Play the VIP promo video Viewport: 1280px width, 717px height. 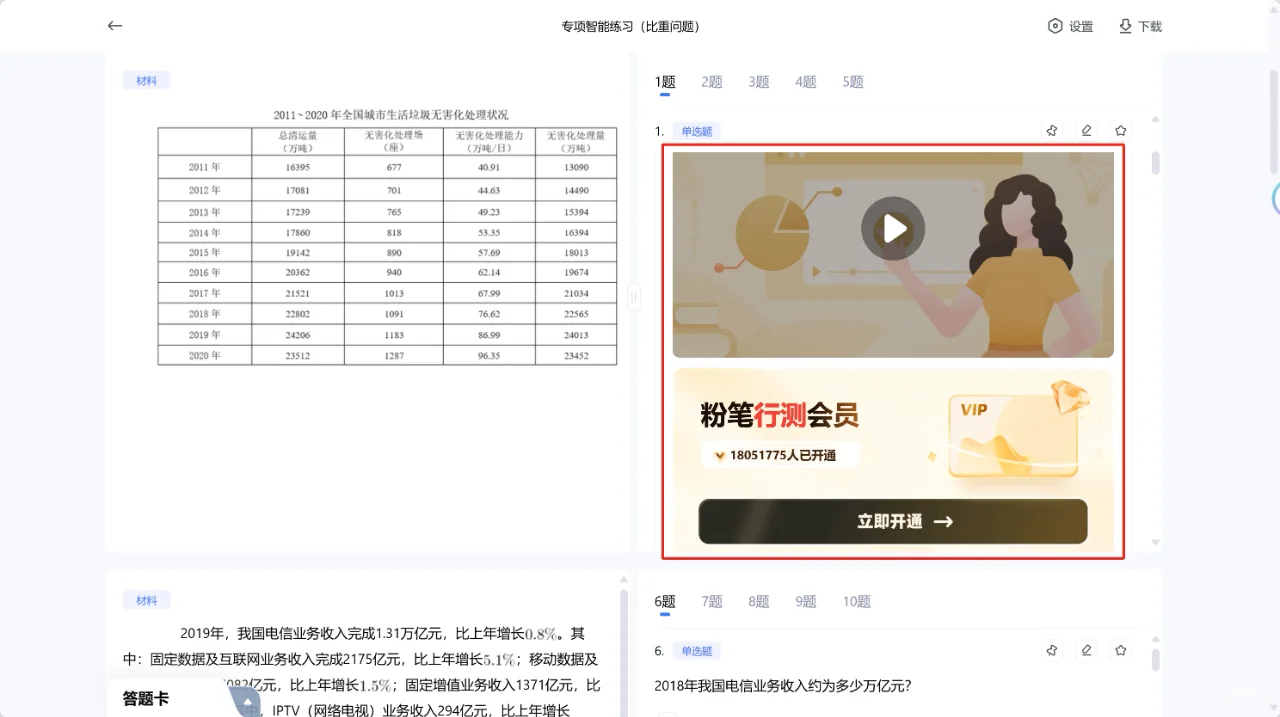[892, 228]
